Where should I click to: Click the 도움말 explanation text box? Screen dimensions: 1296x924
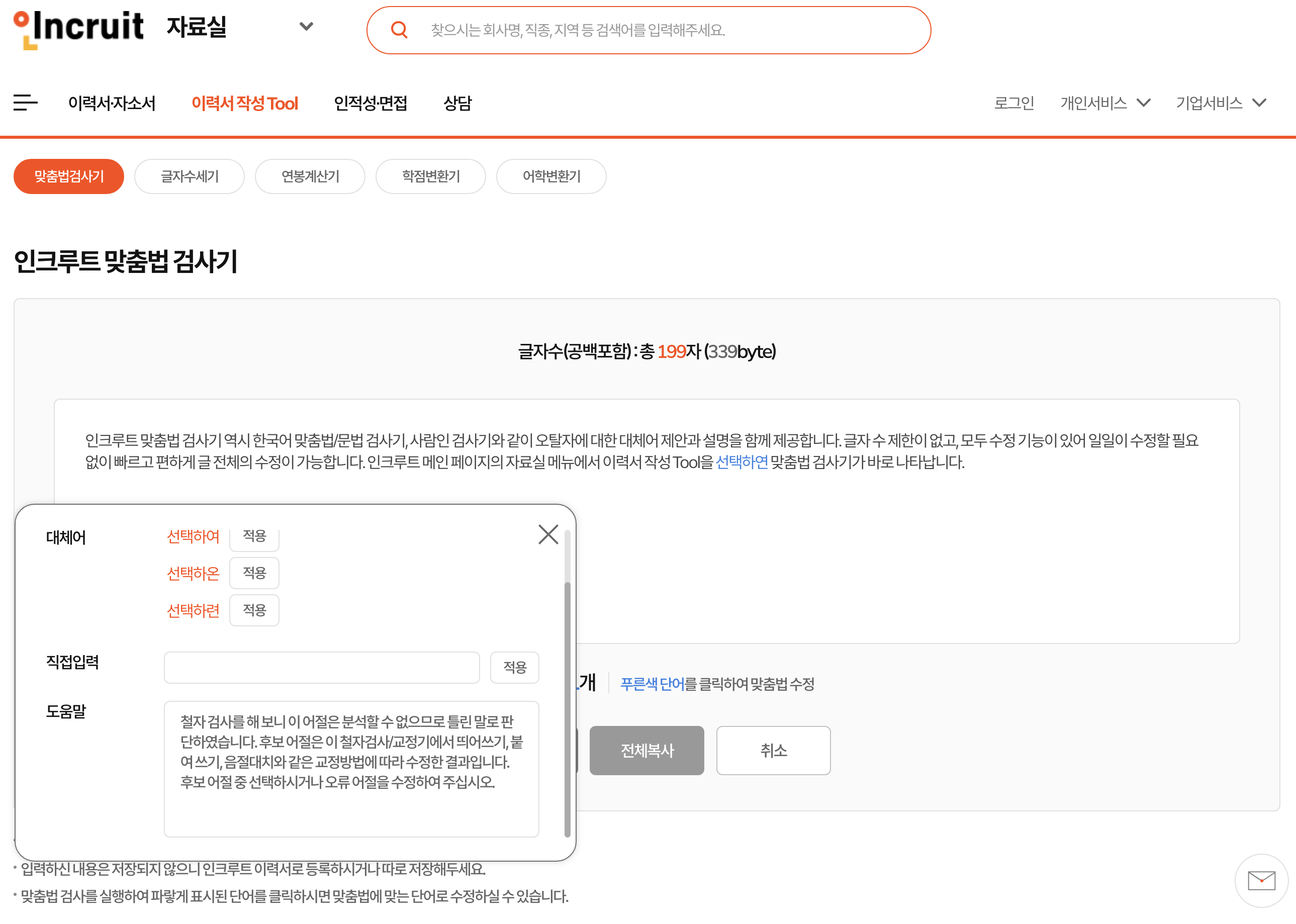351,769
